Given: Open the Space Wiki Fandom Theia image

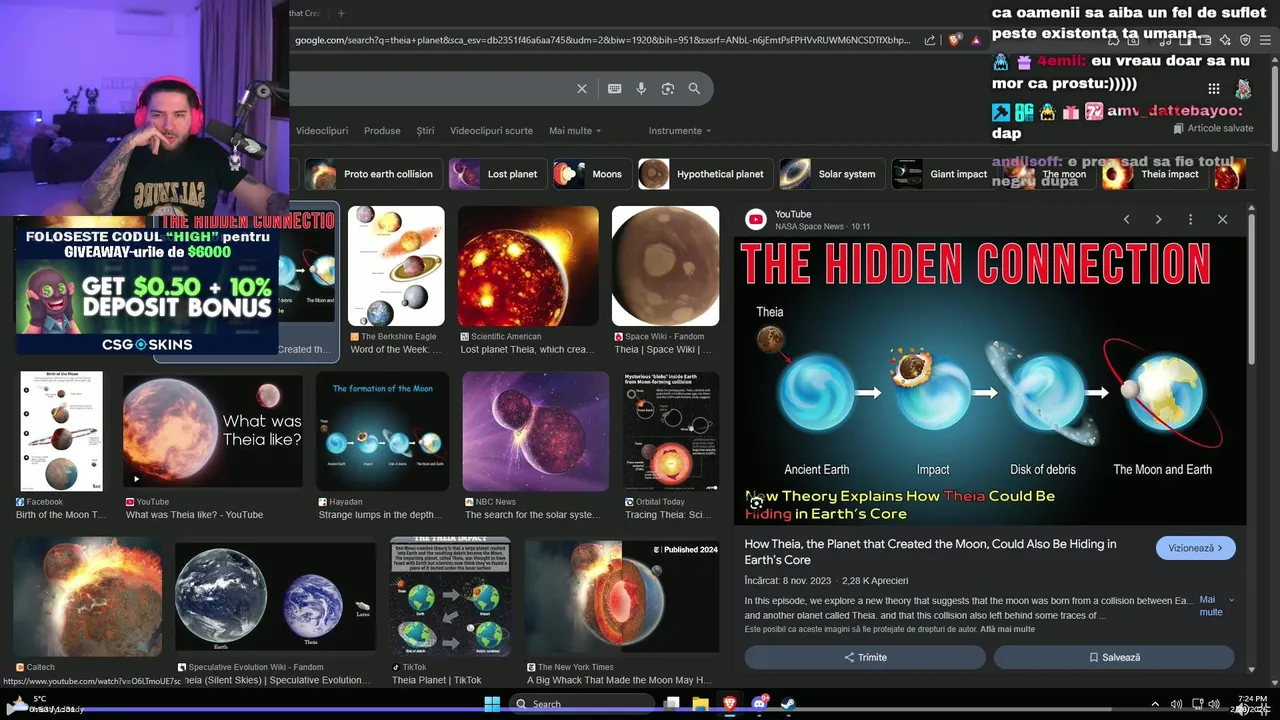Looking at the screenshot, I should pyautogui.click(x=665, y=266).
